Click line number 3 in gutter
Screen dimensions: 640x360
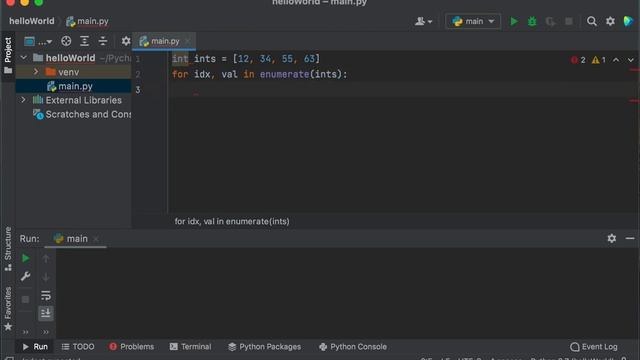click(138, 90)
